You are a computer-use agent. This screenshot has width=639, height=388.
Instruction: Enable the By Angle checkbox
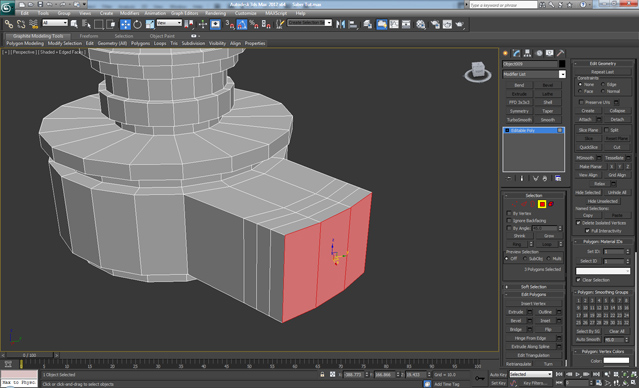coord(509,228)
